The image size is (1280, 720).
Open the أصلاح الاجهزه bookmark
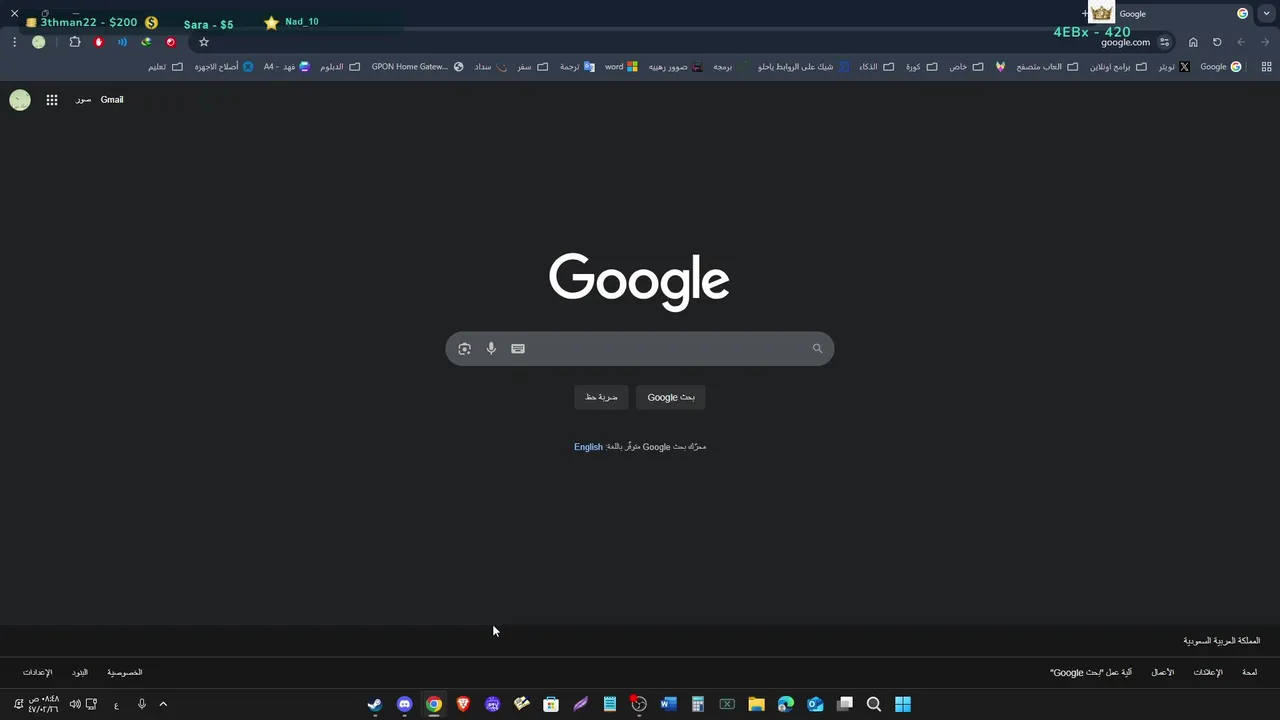tap(223, 67)
